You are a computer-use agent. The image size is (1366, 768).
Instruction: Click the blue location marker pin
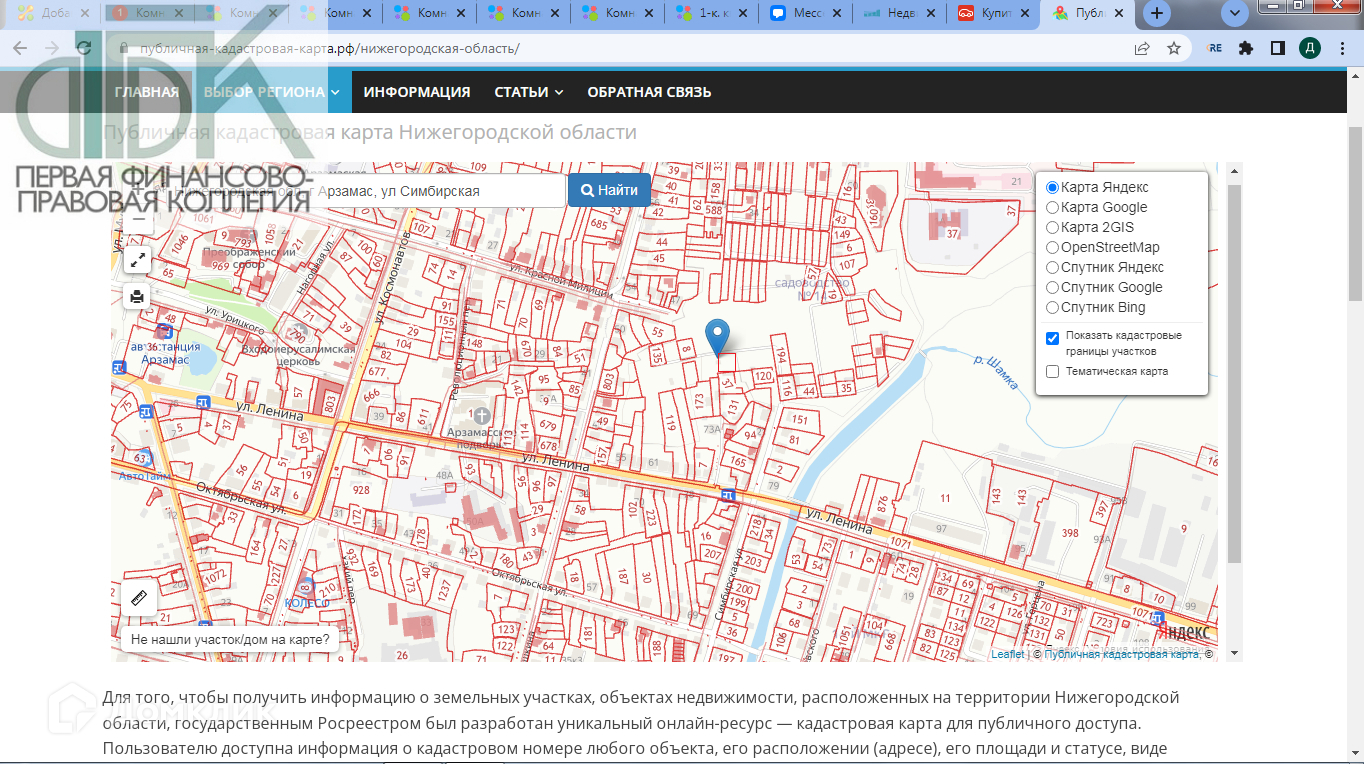pos(717,336)
